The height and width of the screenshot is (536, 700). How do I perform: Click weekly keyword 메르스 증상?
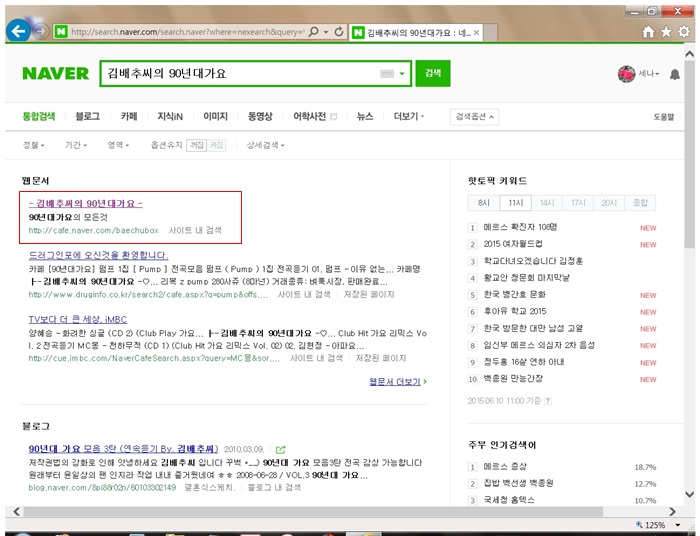coord(505,467)
